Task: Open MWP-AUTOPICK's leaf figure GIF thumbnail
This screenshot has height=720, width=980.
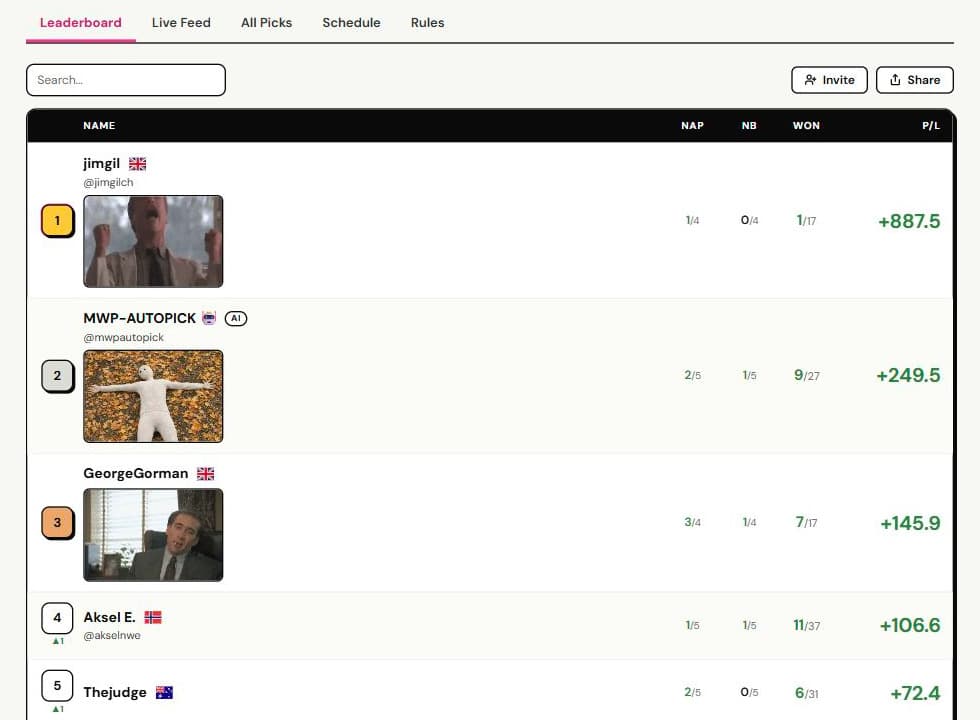Action: [x=153, y=396]
